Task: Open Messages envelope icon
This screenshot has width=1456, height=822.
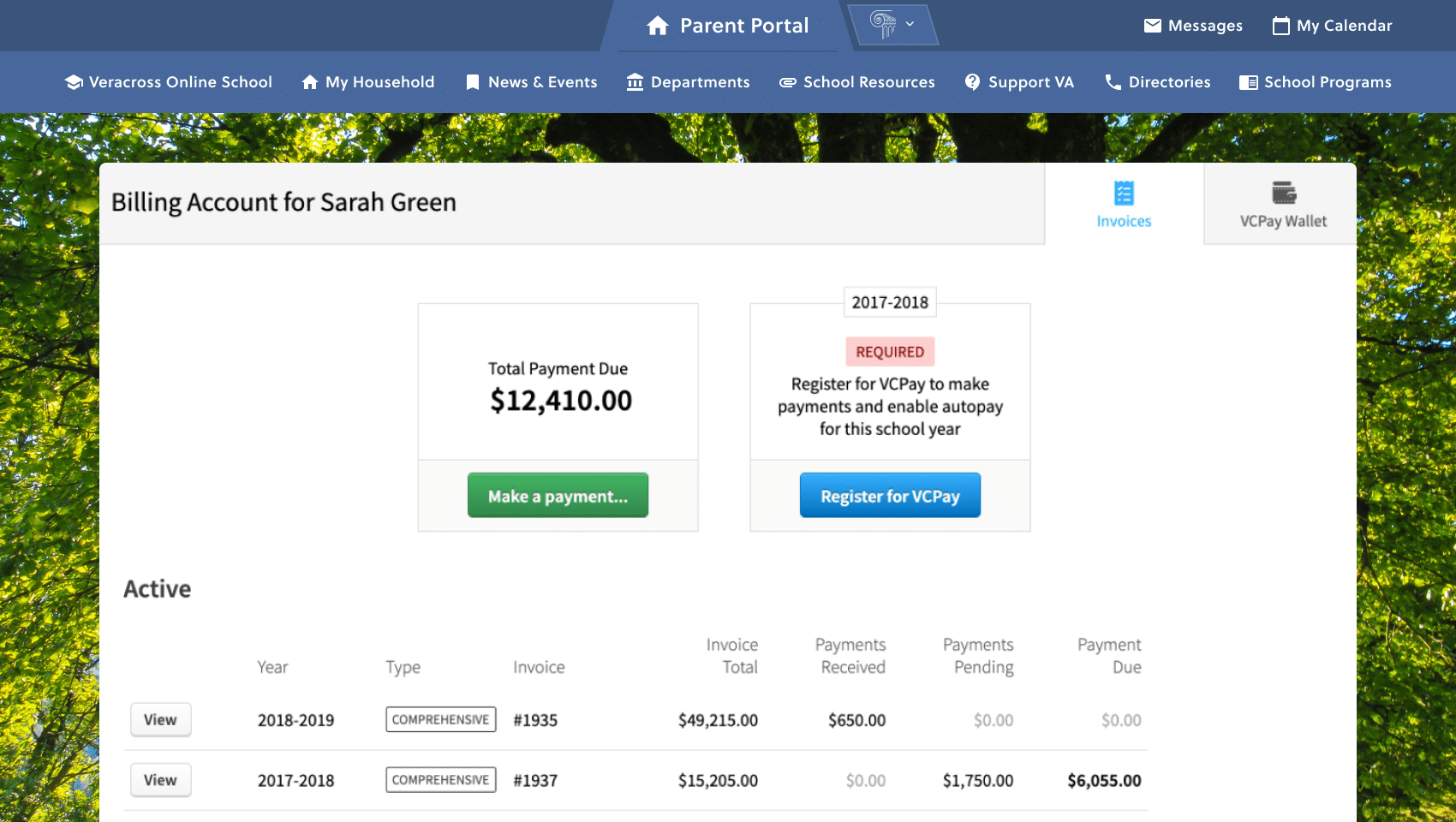Action: [1153, 26]
